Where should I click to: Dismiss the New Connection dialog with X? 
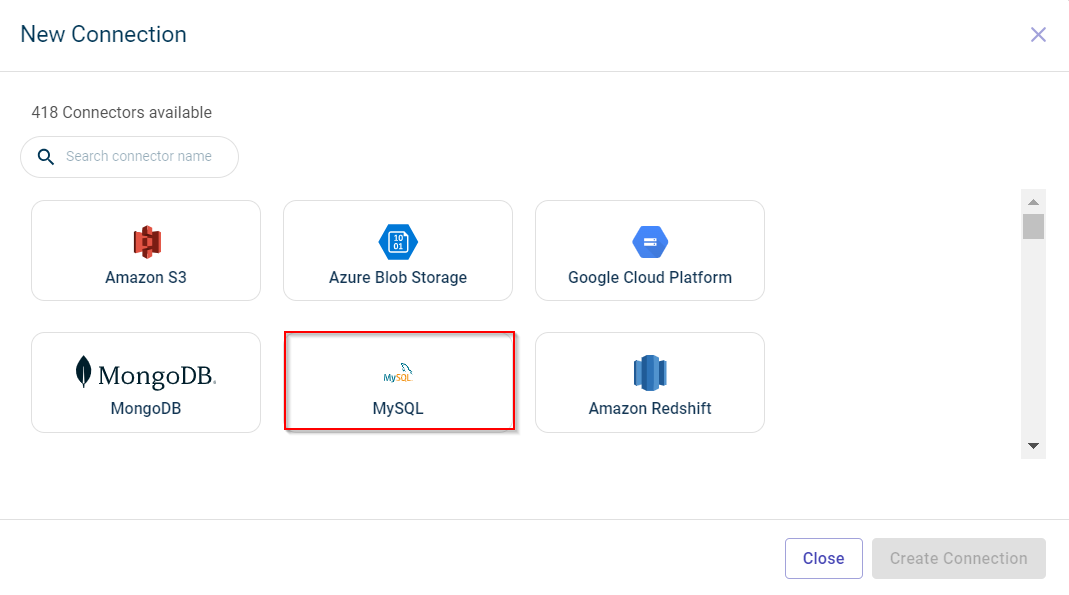coord(1038,35)
